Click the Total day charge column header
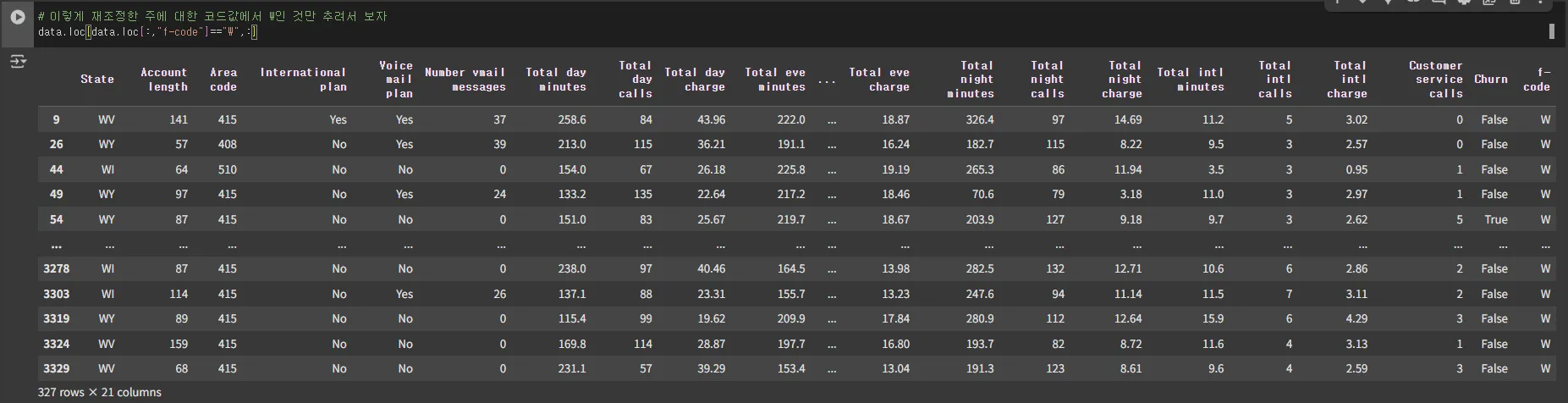Viewport: 1568px width, 403px height. coord(695,79)
